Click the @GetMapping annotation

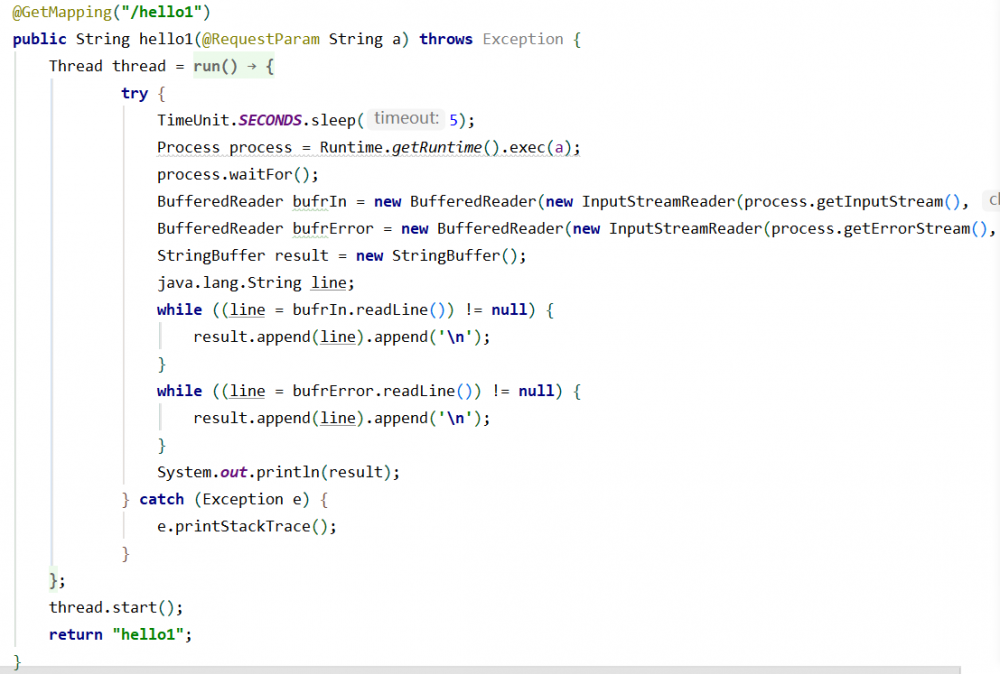click(x=62, y=12)
